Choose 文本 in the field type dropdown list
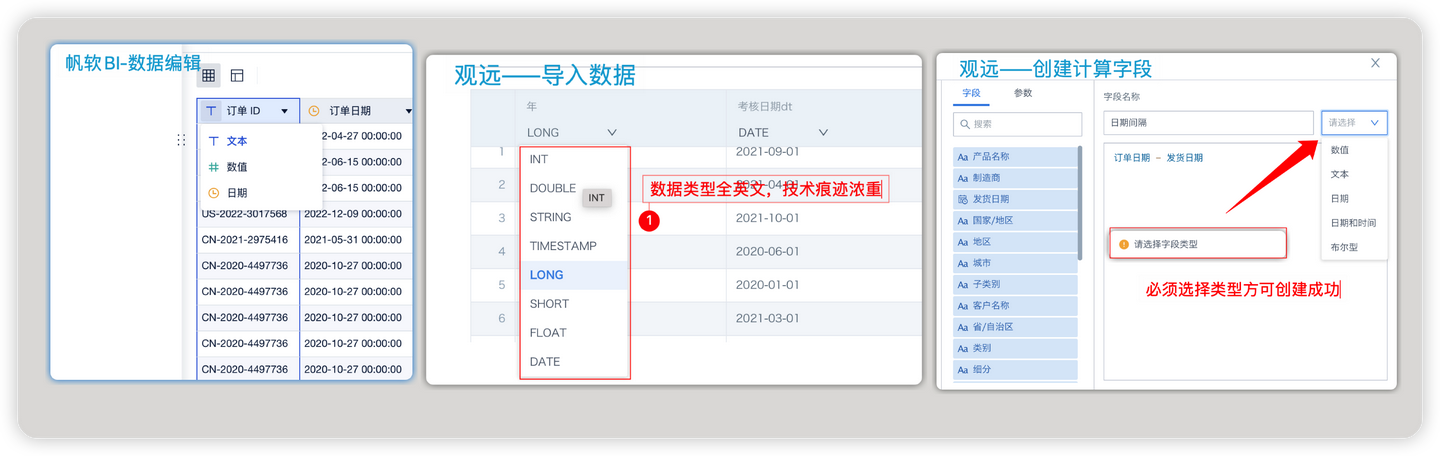Screen dimensions: 1440x456 (x=1354, y=174)
